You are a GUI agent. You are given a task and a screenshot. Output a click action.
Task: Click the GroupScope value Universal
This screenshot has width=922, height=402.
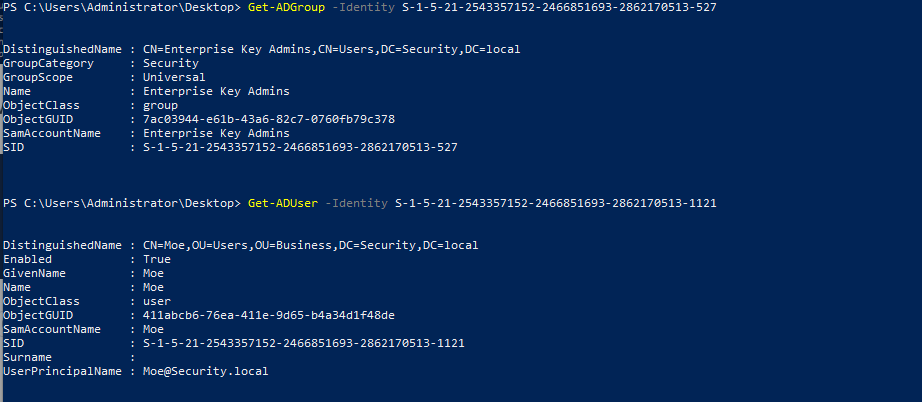pyautogui.click(x=174, y=78)
